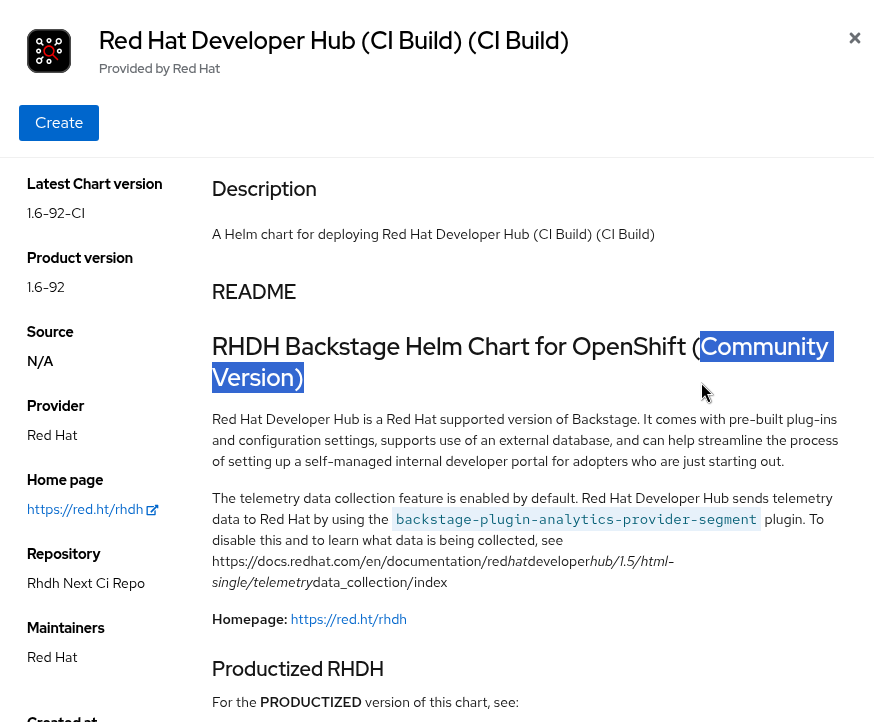Click the Maintainers label
Image resolution: width=874 pixels, height=722 pixels.
tap(66, 628)
